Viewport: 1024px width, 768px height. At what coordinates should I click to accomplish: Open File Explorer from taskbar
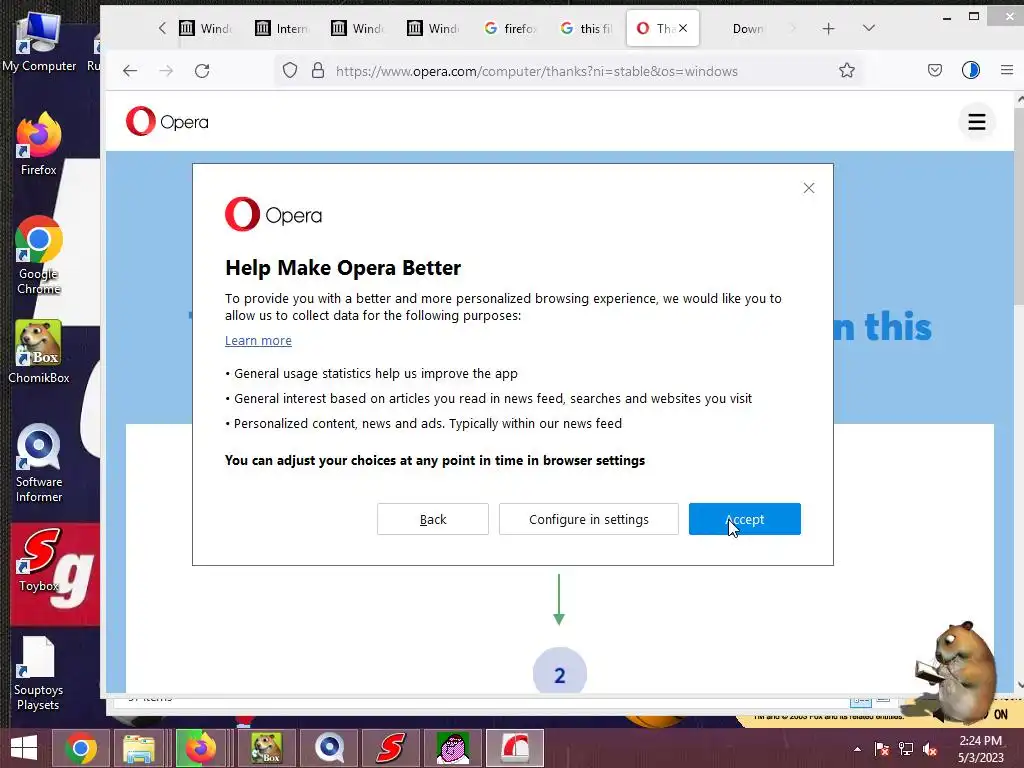point(138,748)
